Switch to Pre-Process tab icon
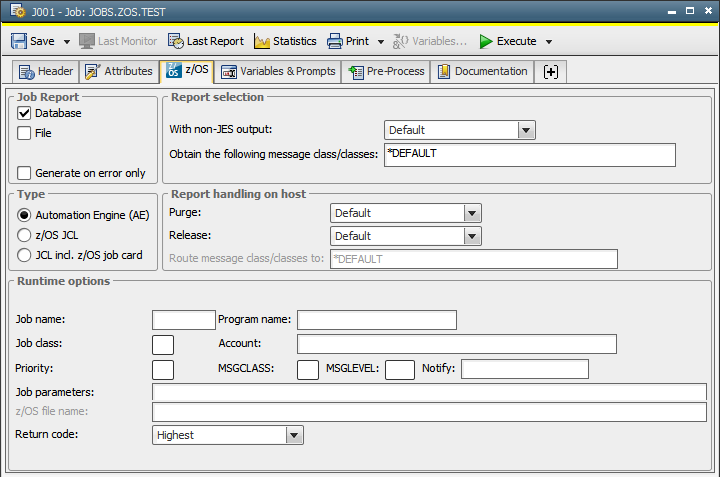Viewport: 720px width, 477px height. click(x=355, y=72)
